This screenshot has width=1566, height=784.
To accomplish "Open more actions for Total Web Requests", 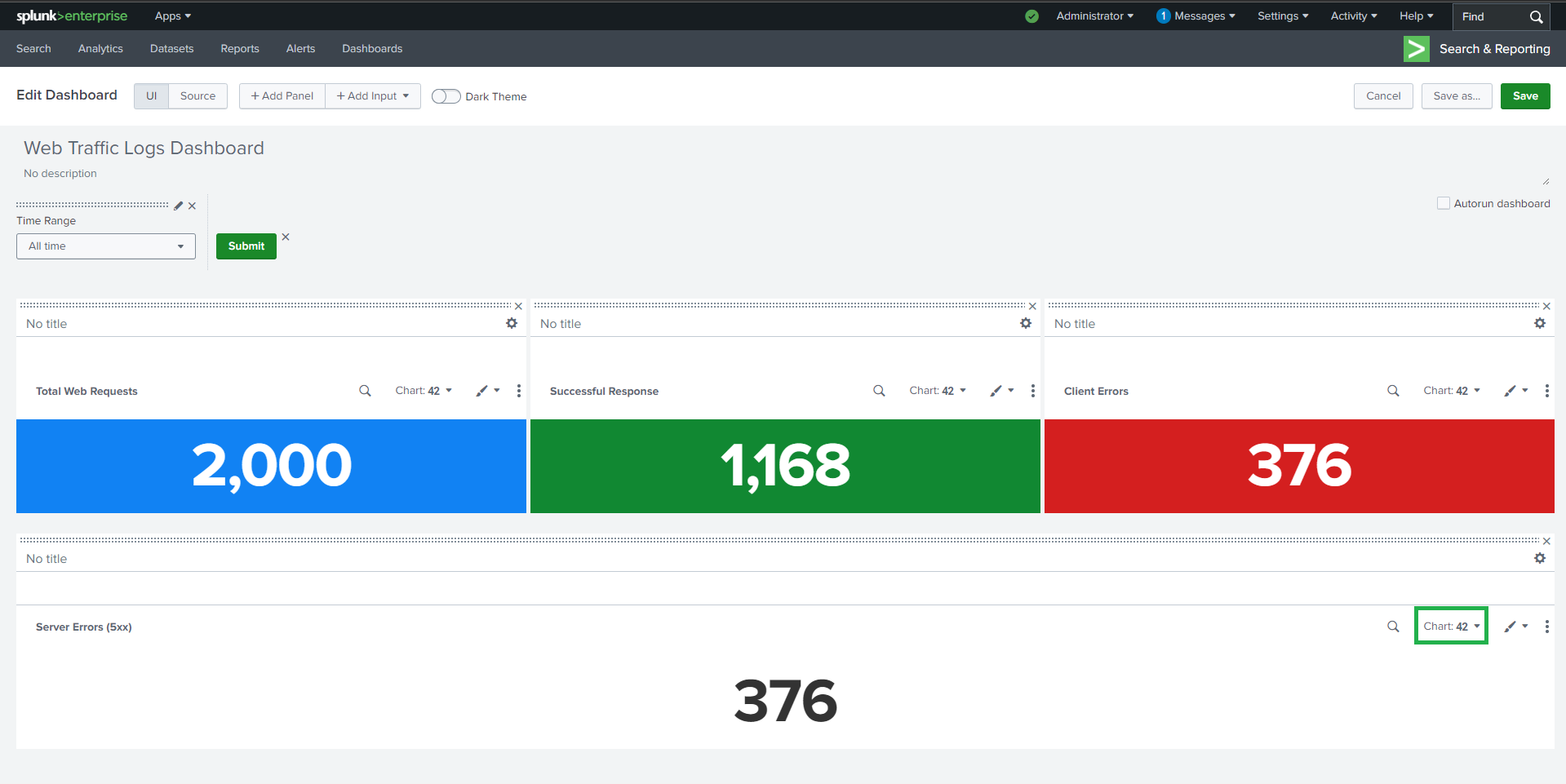I will (519, 391).
